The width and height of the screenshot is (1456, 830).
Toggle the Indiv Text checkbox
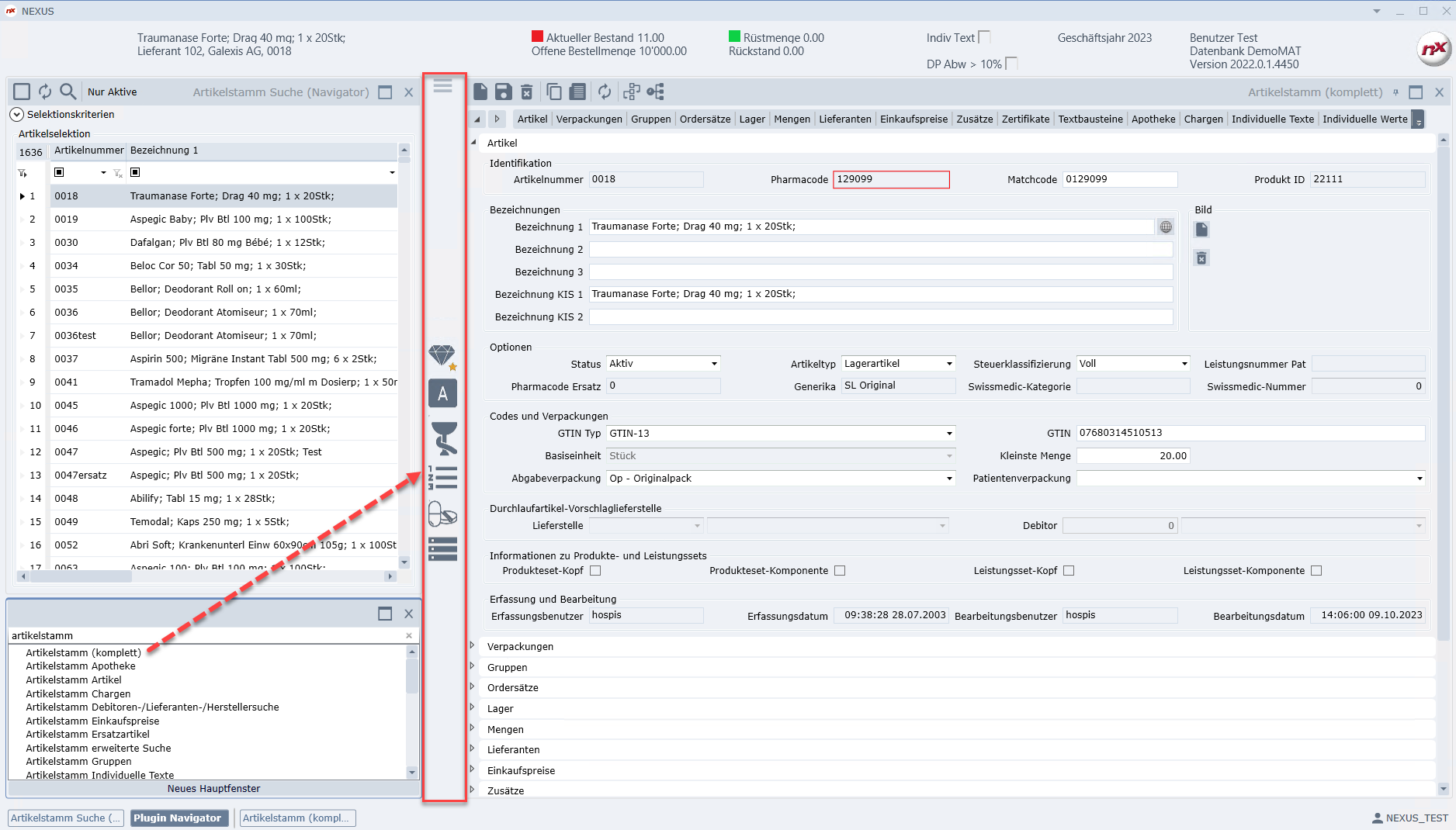[984, 37]
